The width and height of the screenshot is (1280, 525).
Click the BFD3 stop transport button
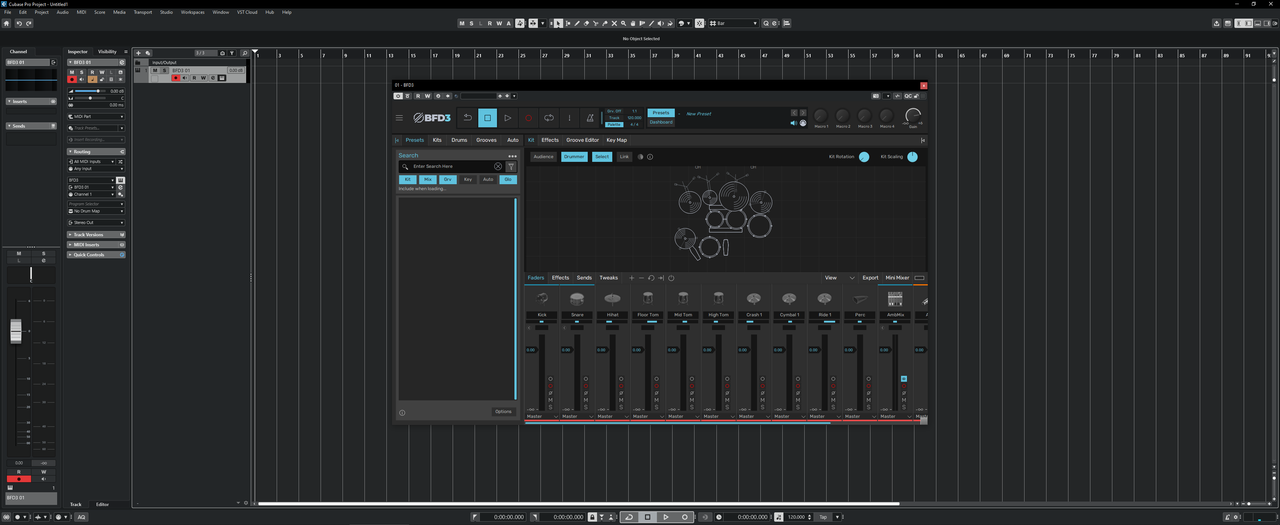pos(487,118)
